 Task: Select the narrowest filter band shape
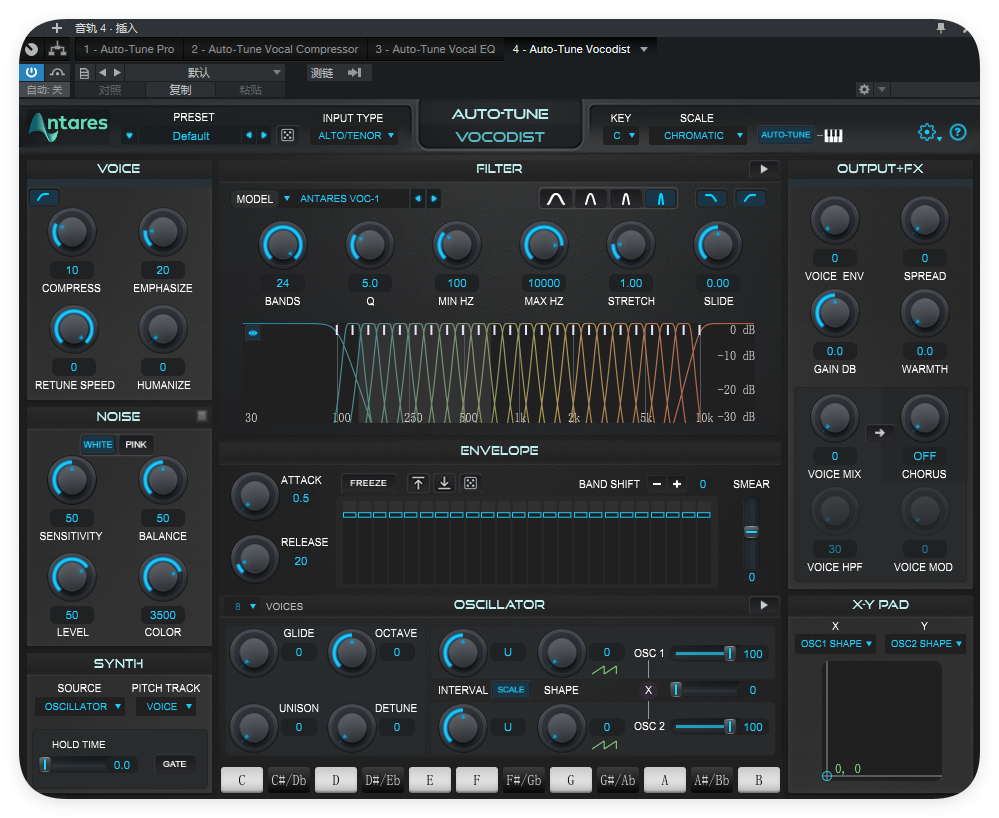661,199
